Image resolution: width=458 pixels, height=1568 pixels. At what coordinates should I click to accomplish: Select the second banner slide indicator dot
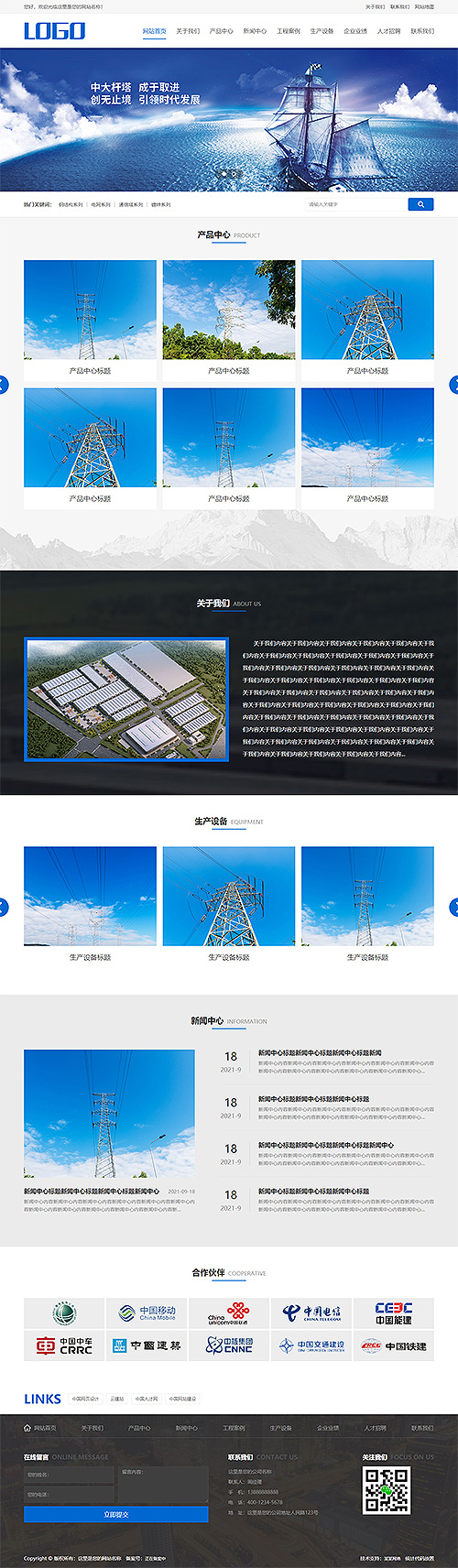234,172
